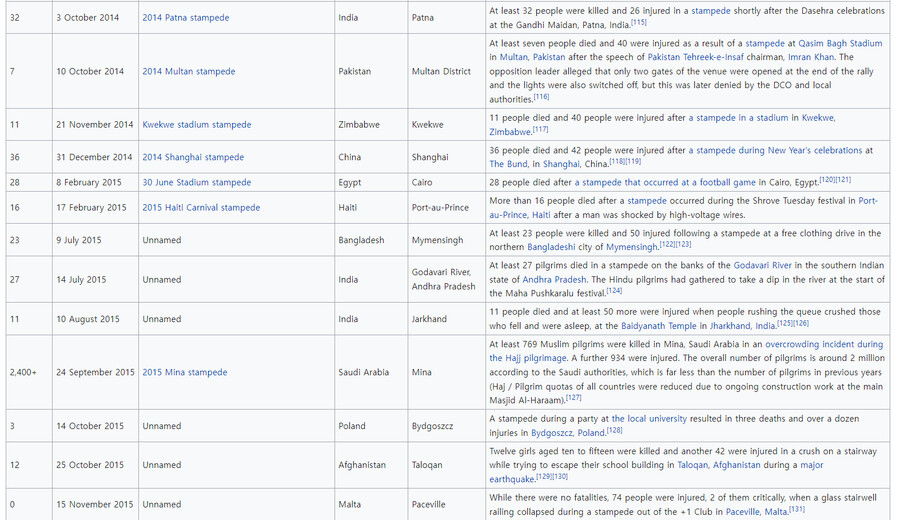Image resolution: width=900 pixels, height=520 pixels.
Task: Click the Godavari River link
Action: [x=762, y=266]
